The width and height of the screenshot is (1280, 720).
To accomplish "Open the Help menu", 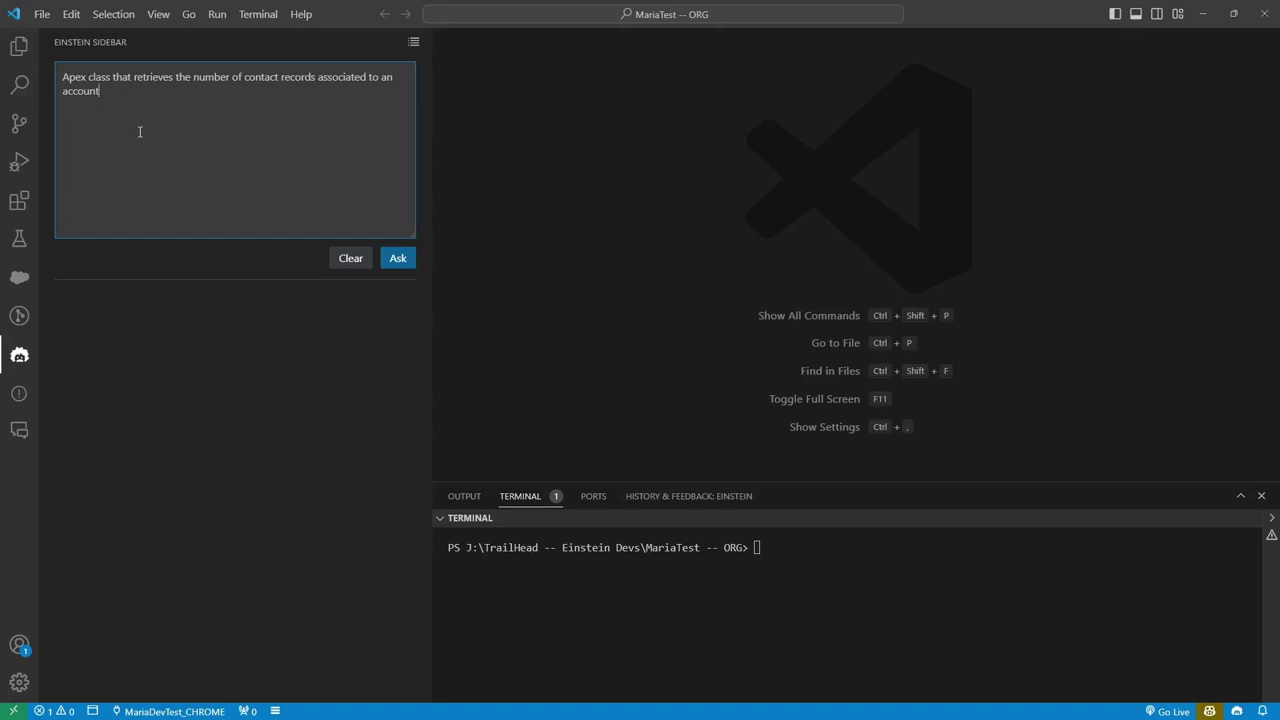I will pyautogui.click(x=301, y=14).
